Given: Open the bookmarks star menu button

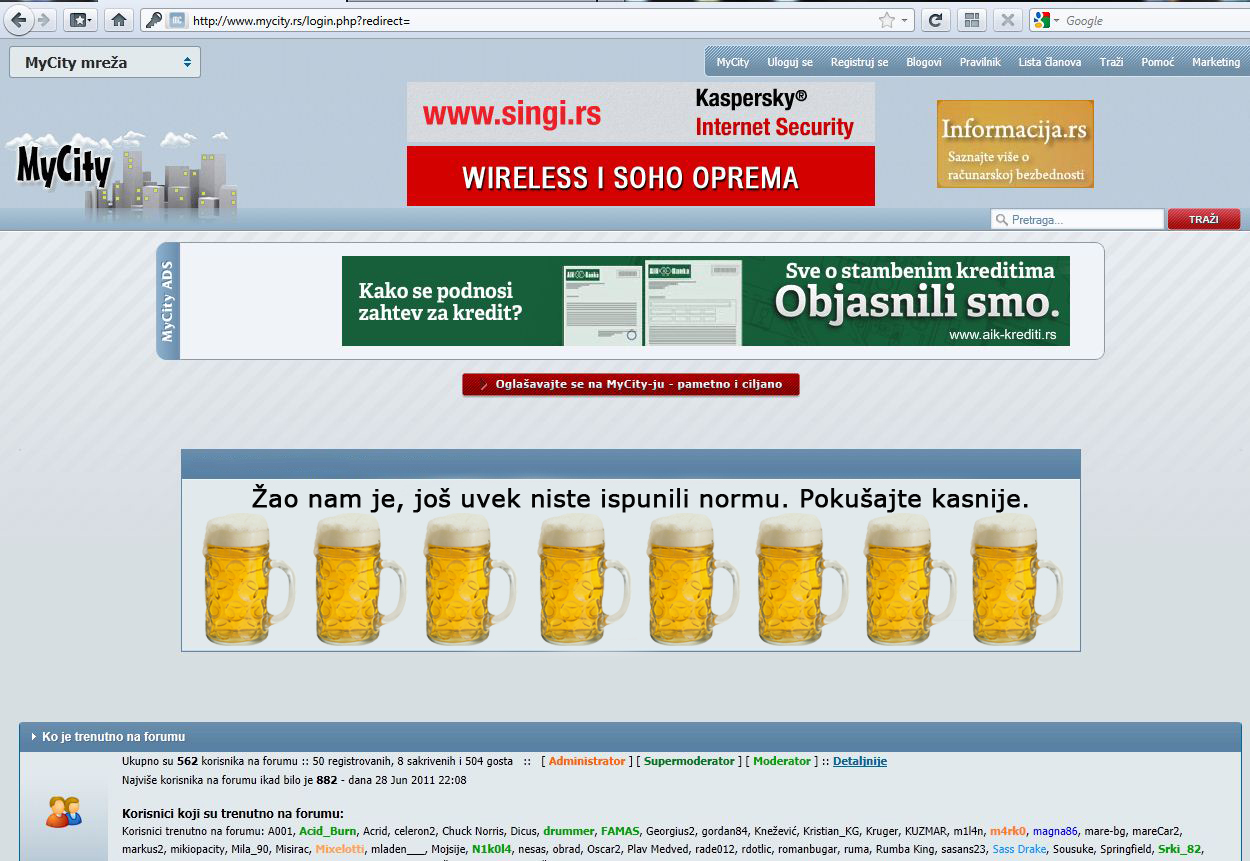Looking at the screenshot, I should click(80, 20).
